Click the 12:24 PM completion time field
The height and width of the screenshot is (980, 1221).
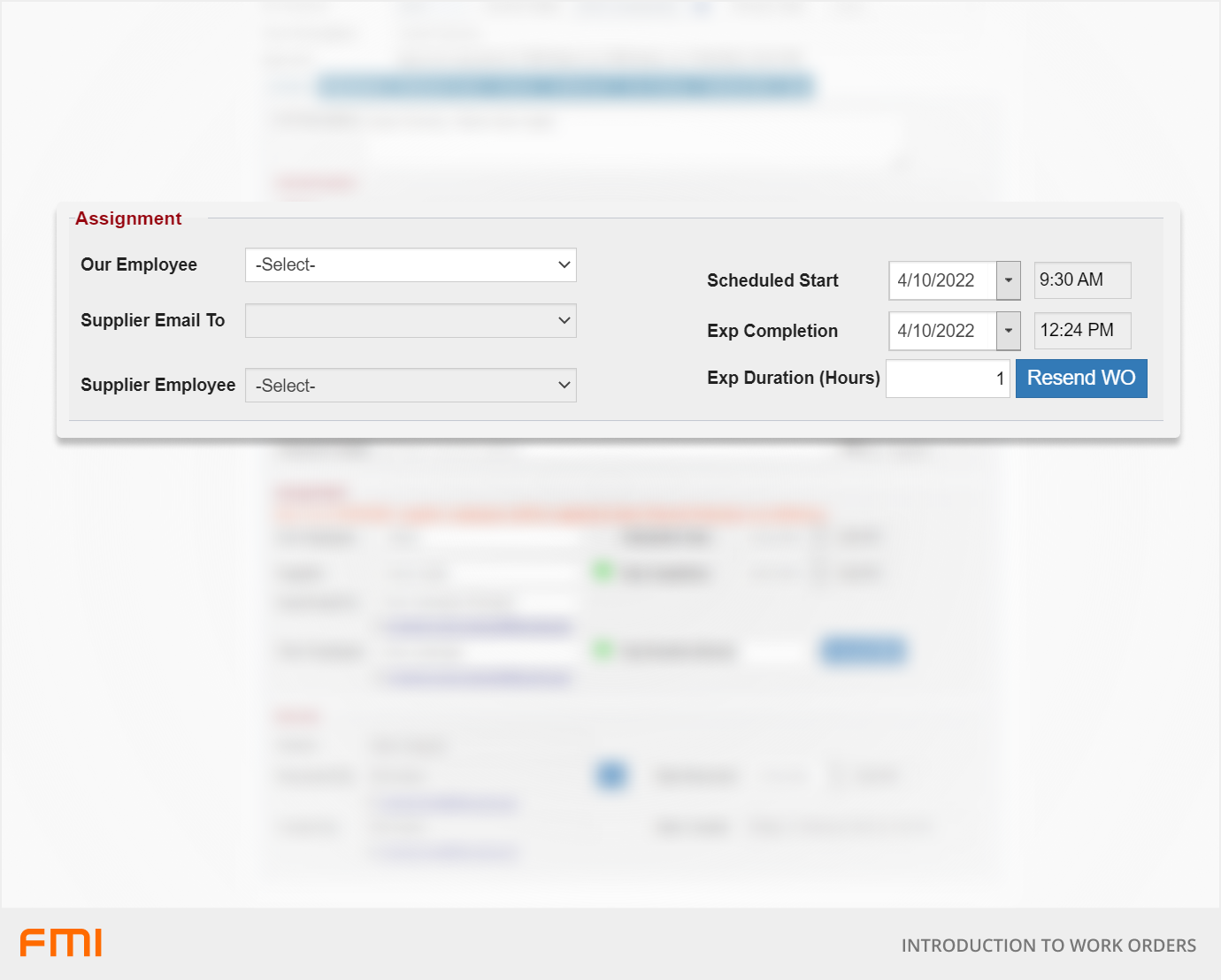pos(1082,331)
